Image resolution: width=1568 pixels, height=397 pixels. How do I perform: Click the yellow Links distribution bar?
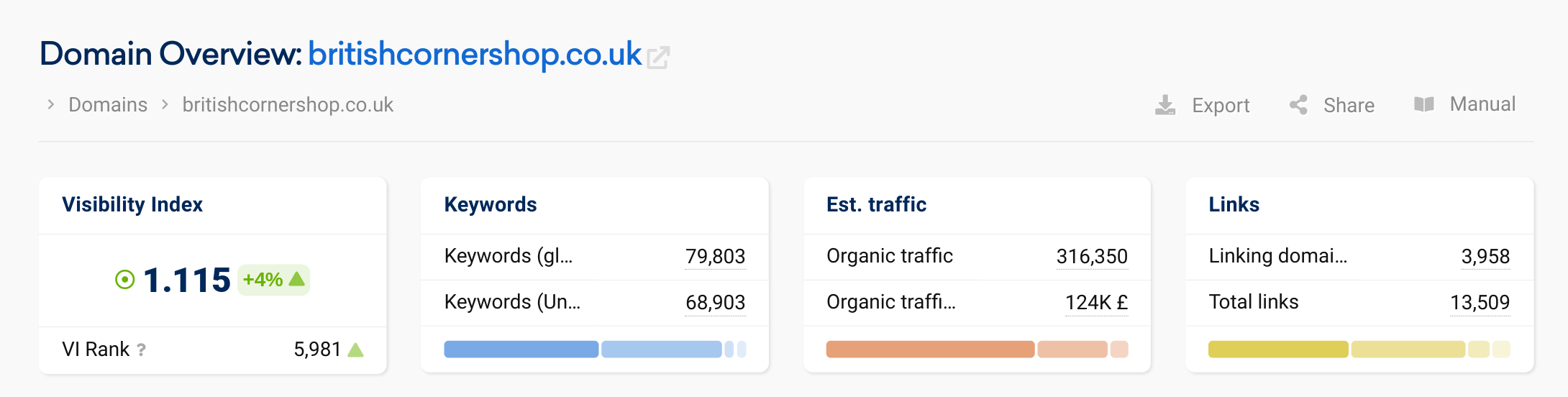(x=1359, y=350)
